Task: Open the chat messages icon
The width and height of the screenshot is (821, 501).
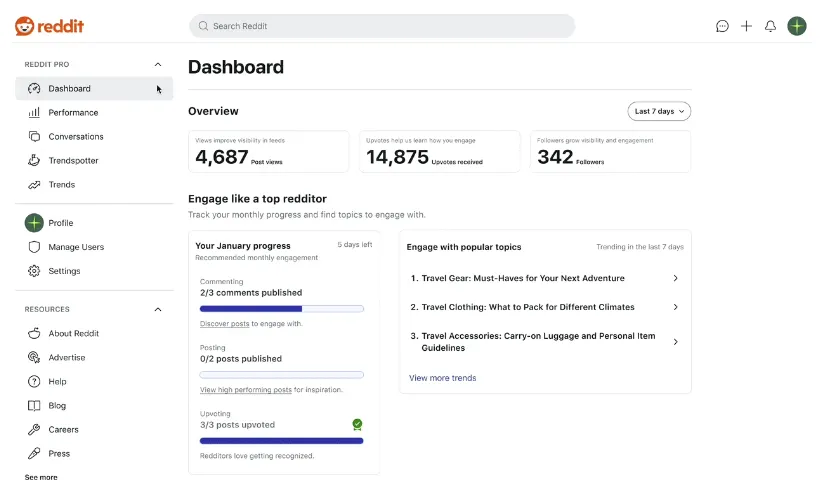Action: coord(722,26)
